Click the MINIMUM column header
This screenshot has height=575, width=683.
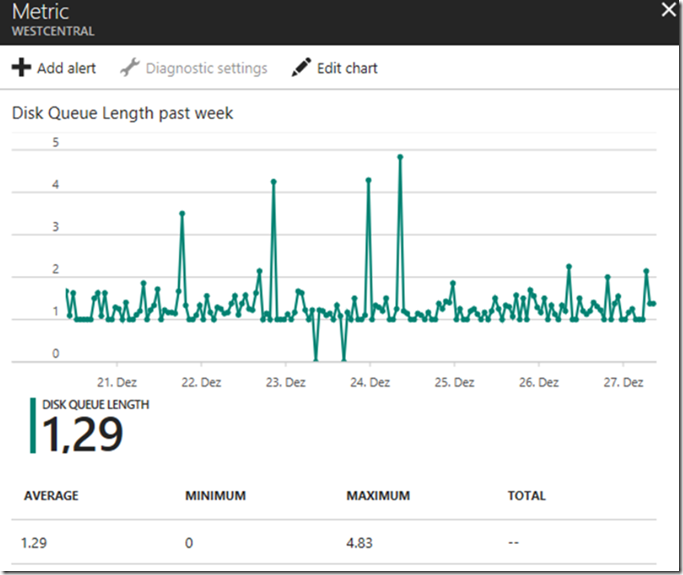(x=216, y=496)
